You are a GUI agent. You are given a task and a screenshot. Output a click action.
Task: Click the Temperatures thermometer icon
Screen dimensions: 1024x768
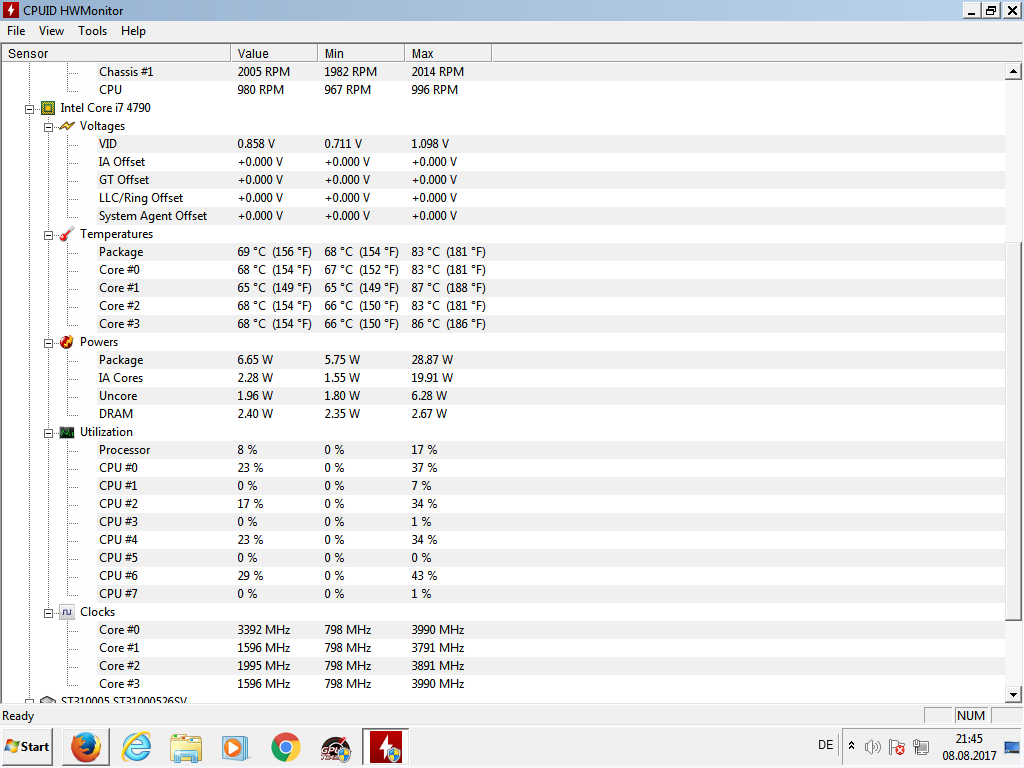[x=67, y=234]
